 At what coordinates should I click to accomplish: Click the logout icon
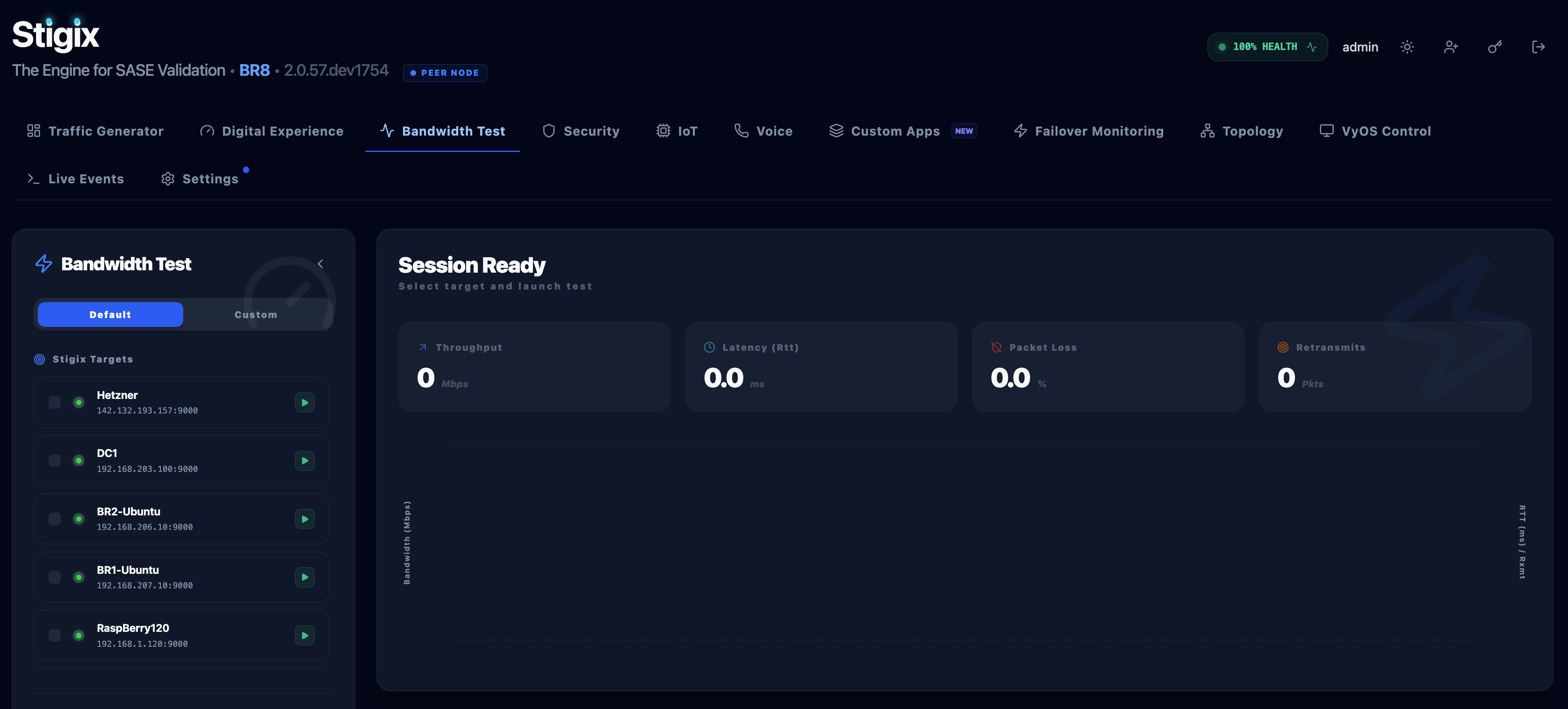pyautogui.click(x=1538, y=47)
